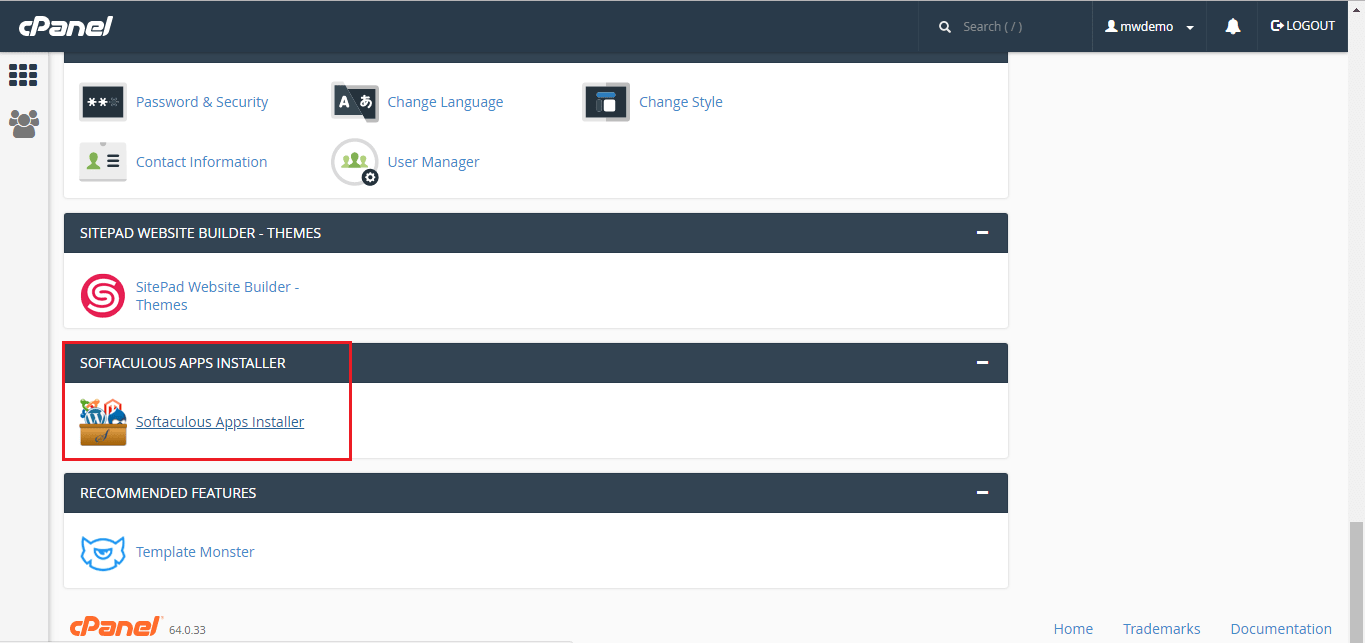Click the Password & Security icon

point(103,102)
